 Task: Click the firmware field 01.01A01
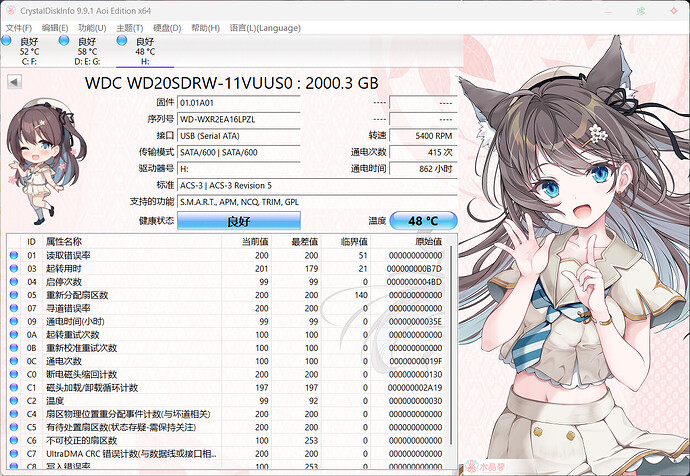coord(239,103)
